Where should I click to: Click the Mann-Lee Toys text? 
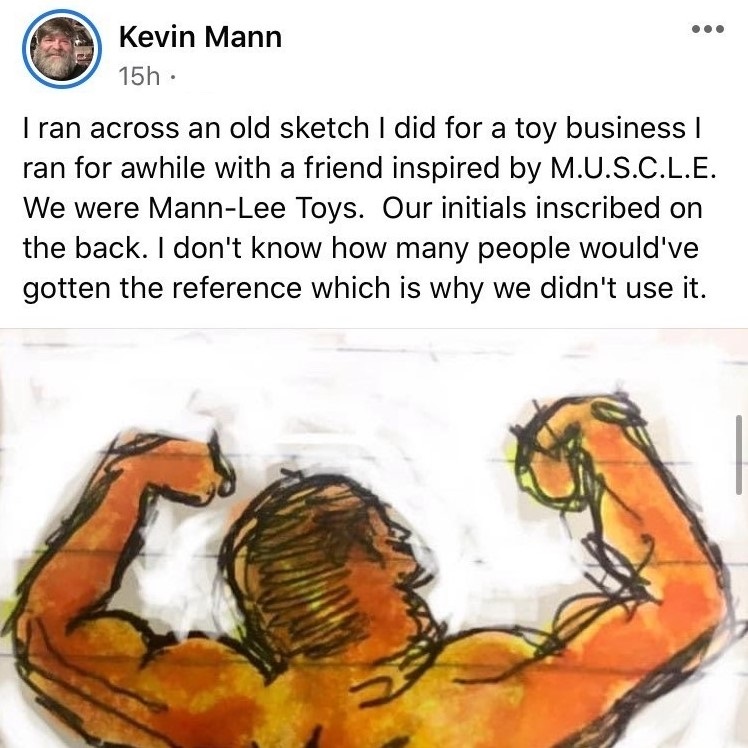(253, 208)
